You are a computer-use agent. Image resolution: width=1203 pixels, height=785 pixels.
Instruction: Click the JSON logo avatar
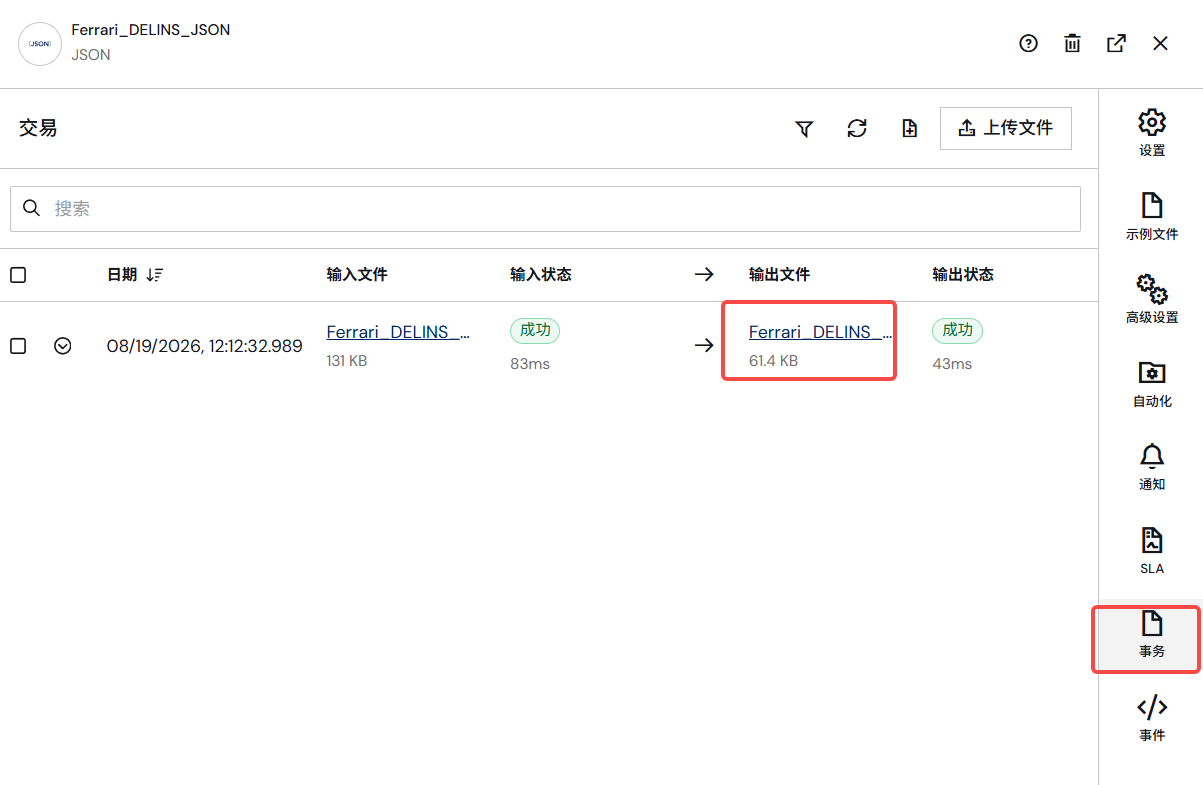coord(41,44)
